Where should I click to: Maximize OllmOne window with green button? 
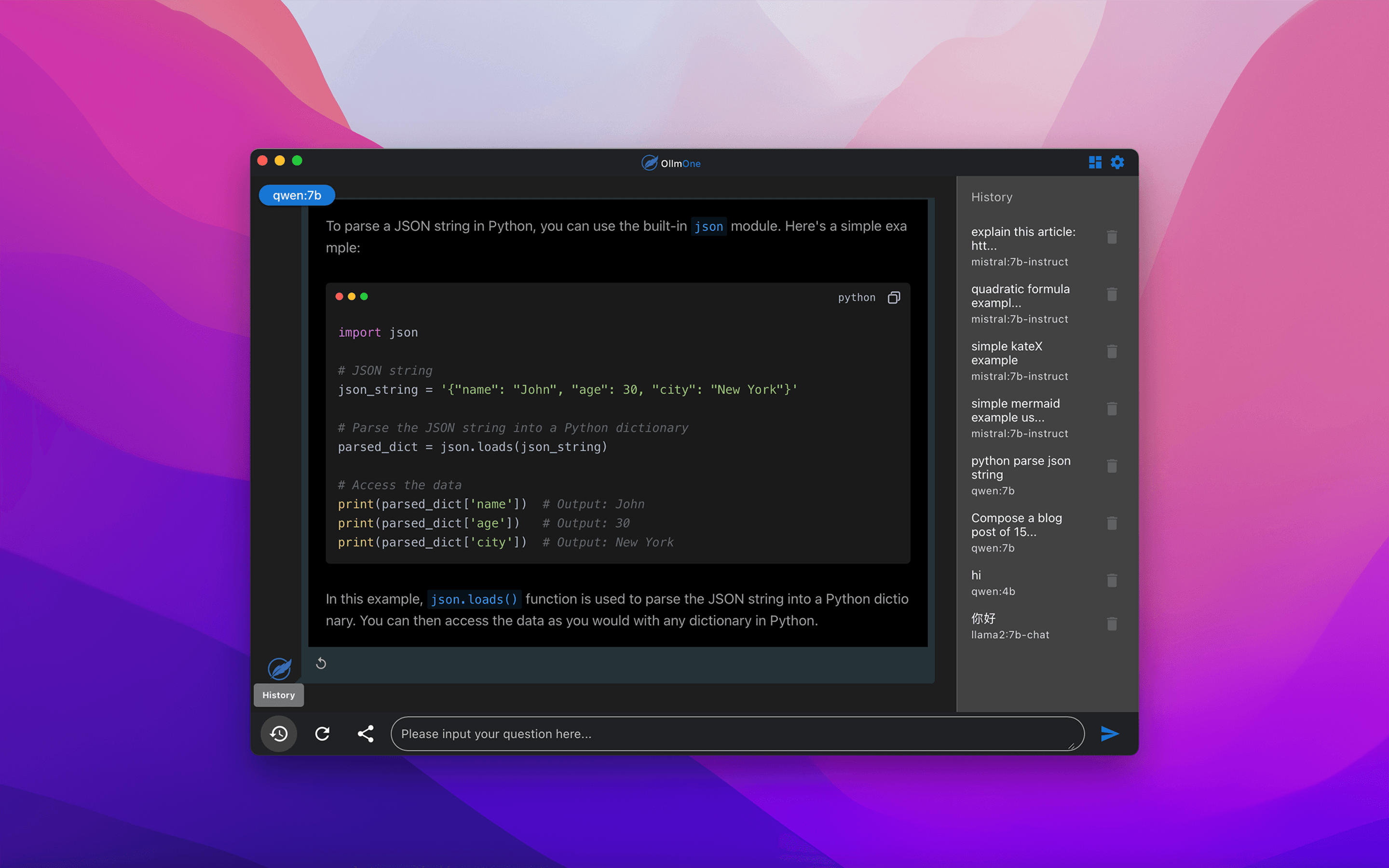point(297,161)
